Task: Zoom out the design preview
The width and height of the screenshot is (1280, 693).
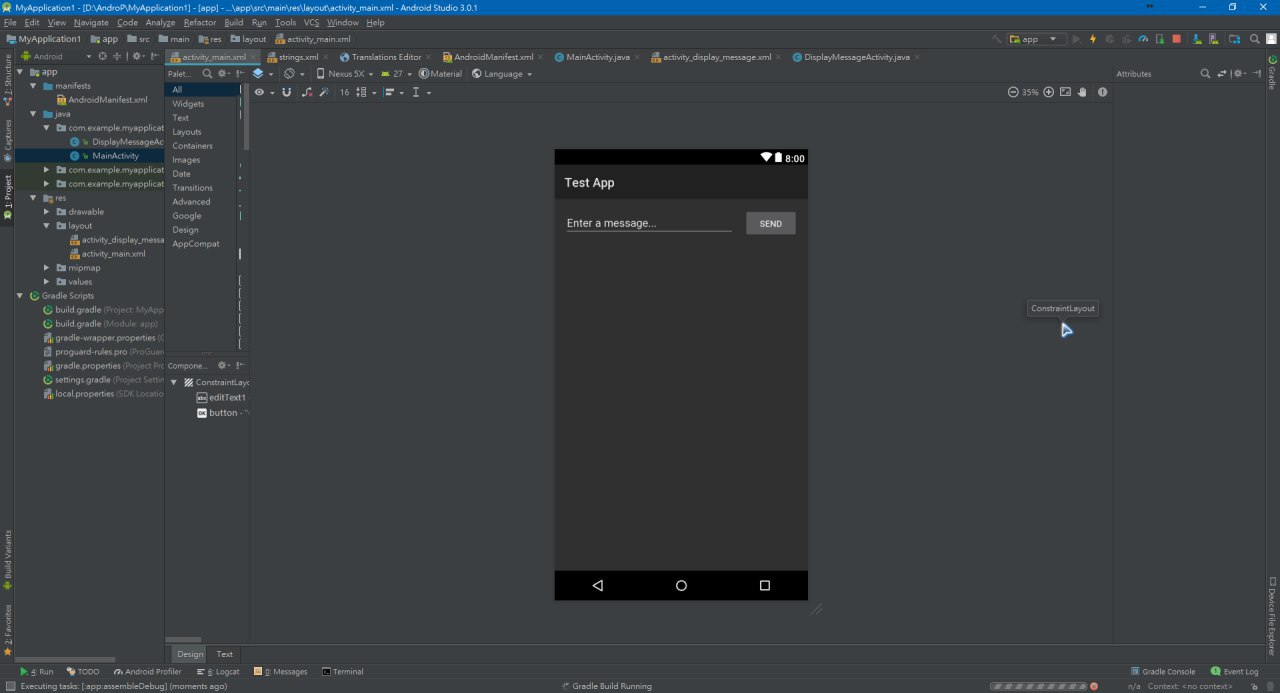Action: pos(1013,92)
